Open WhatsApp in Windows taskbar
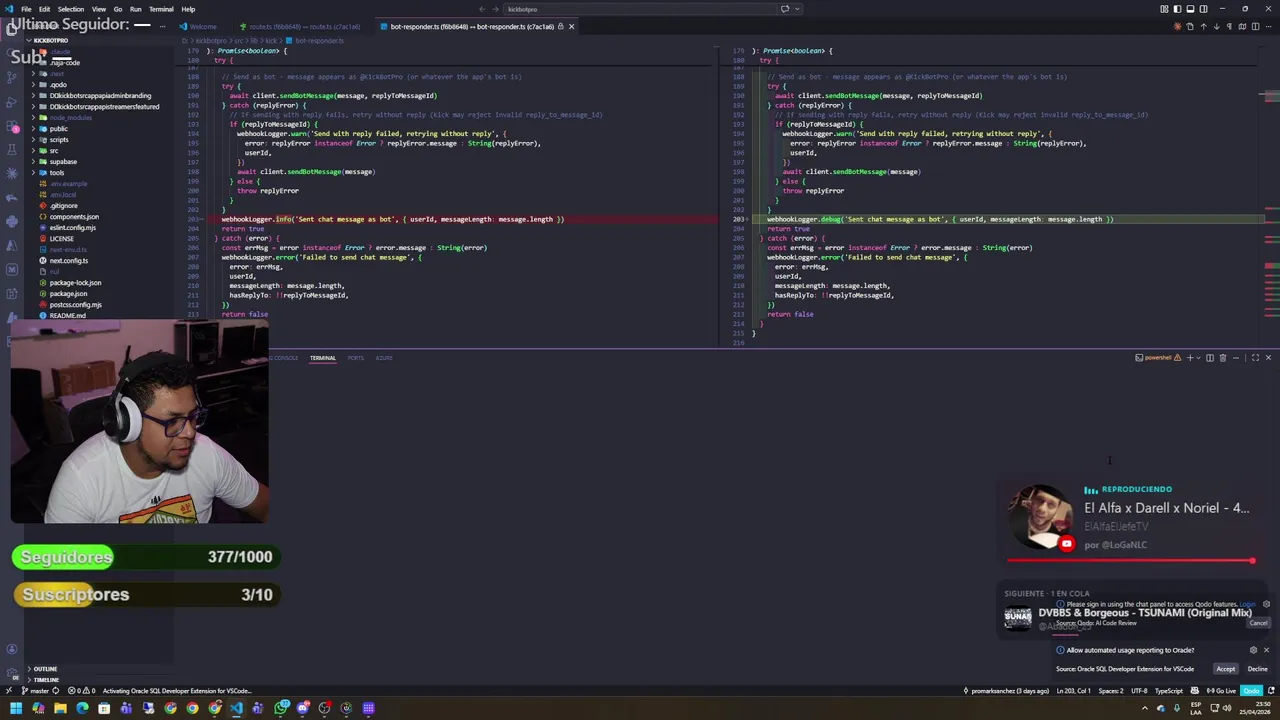This screenshot has width=1280, height=720. (282, 708)
